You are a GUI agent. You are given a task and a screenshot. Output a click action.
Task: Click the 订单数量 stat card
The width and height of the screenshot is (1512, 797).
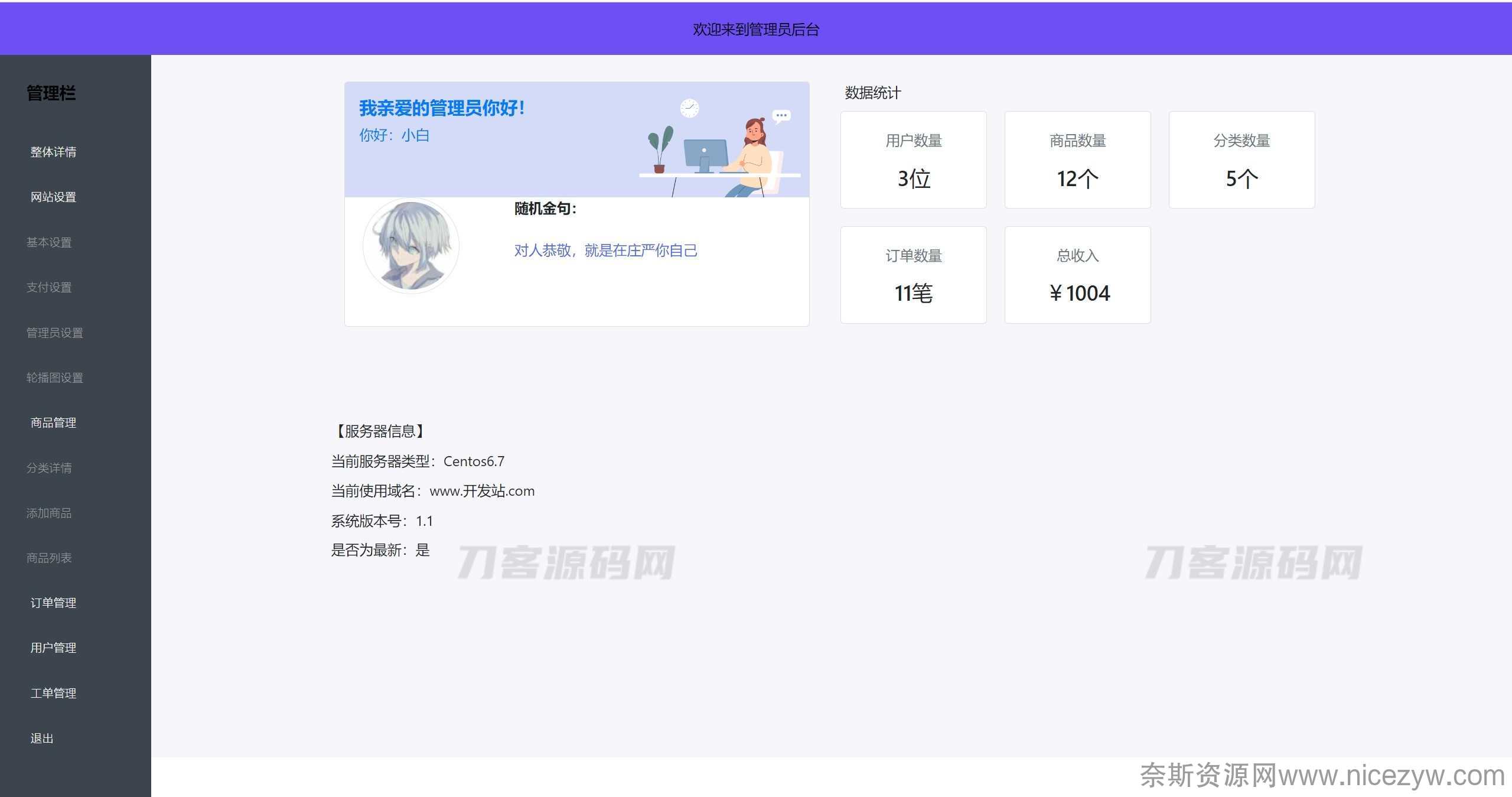(913, 275)
